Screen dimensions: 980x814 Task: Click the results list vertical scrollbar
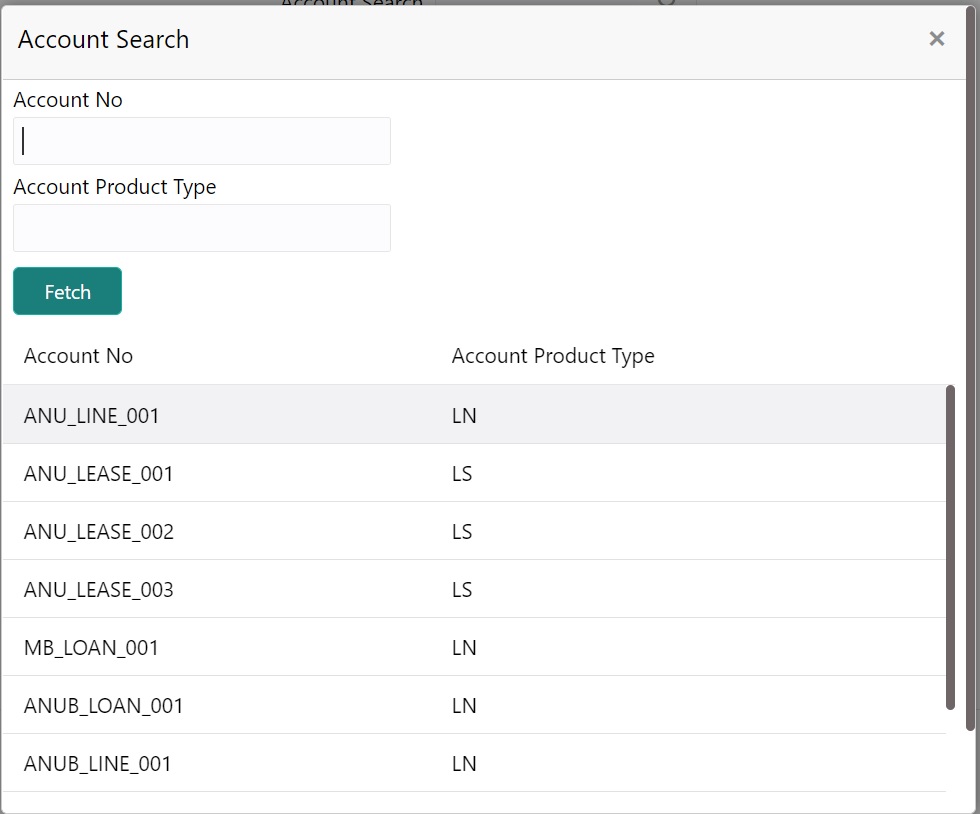[950, 547]
